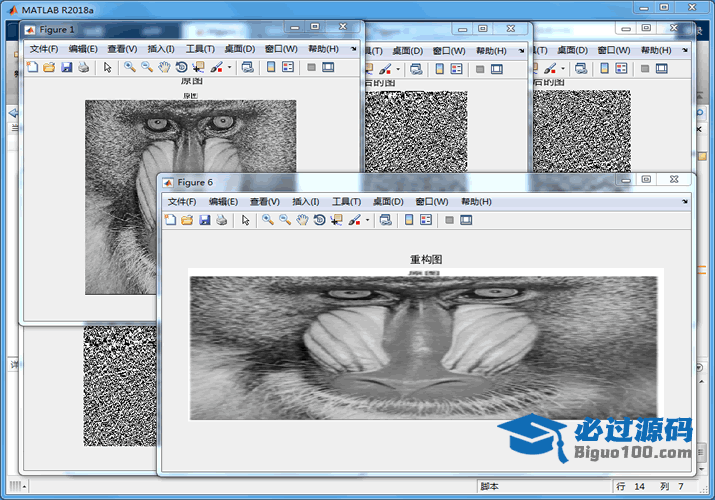Show Plot Tools and dock Figure 6

point(466,220)
